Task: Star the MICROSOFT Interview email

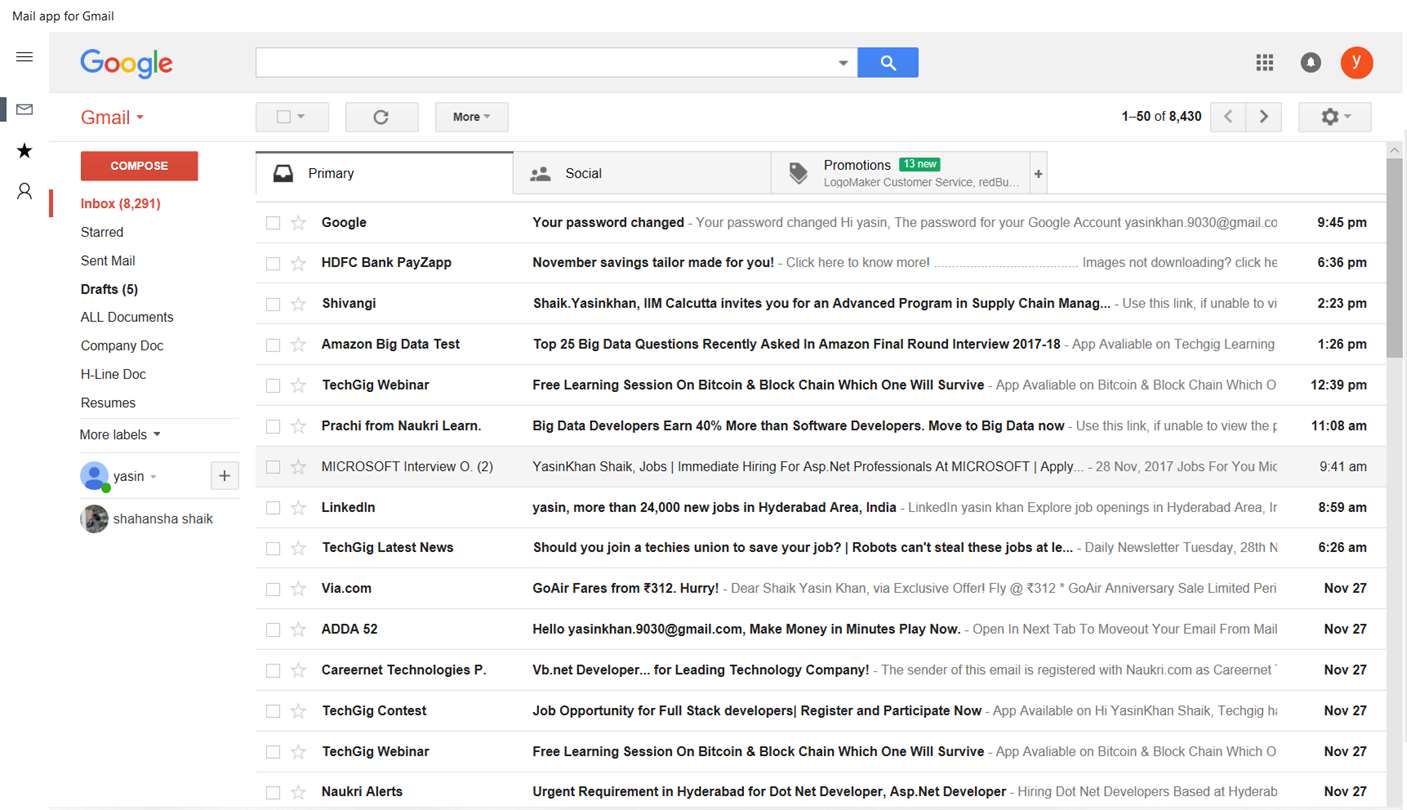Action: [298, 467]
